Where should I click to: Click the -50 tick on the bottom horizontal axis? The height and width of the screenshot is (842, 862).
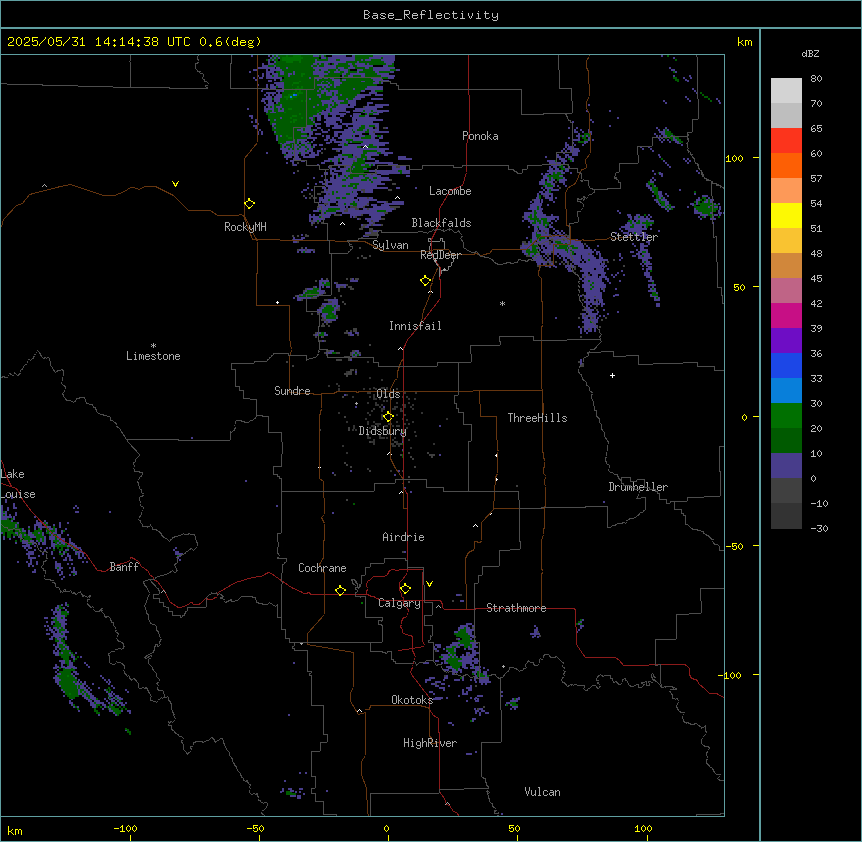click(x=255, y=828)
